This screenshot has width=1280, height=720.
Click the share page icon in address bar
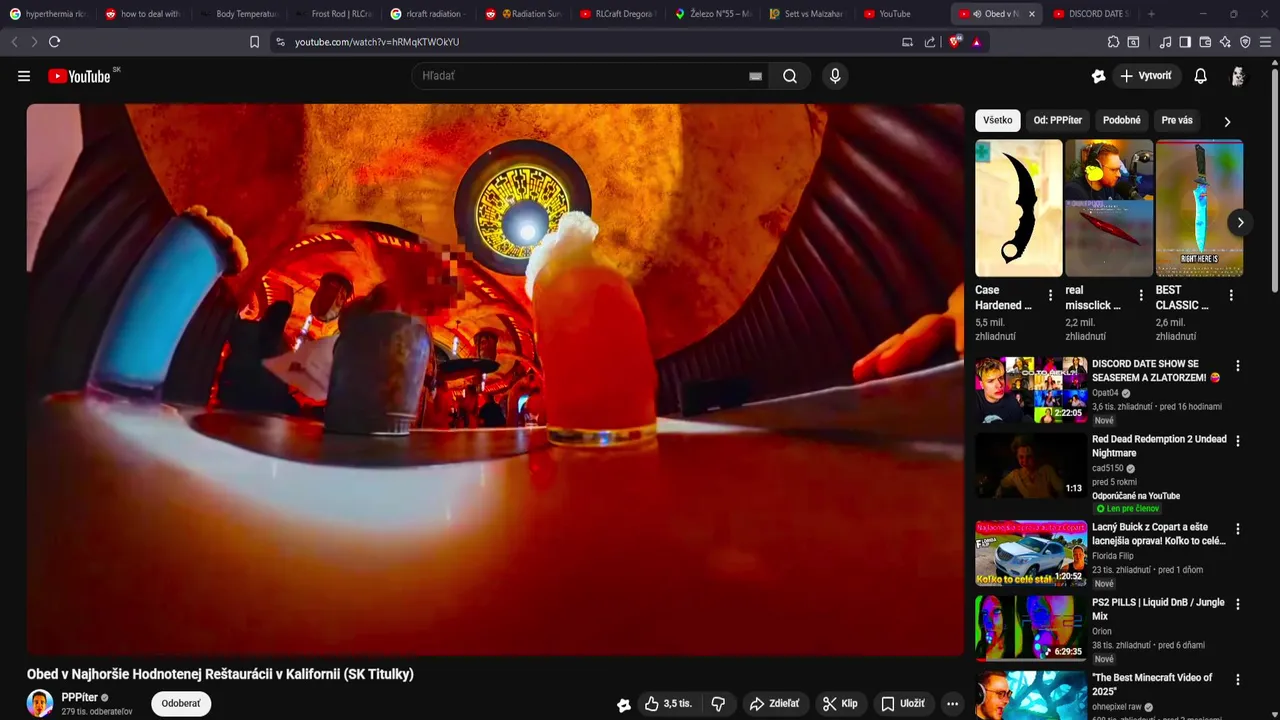930,42
